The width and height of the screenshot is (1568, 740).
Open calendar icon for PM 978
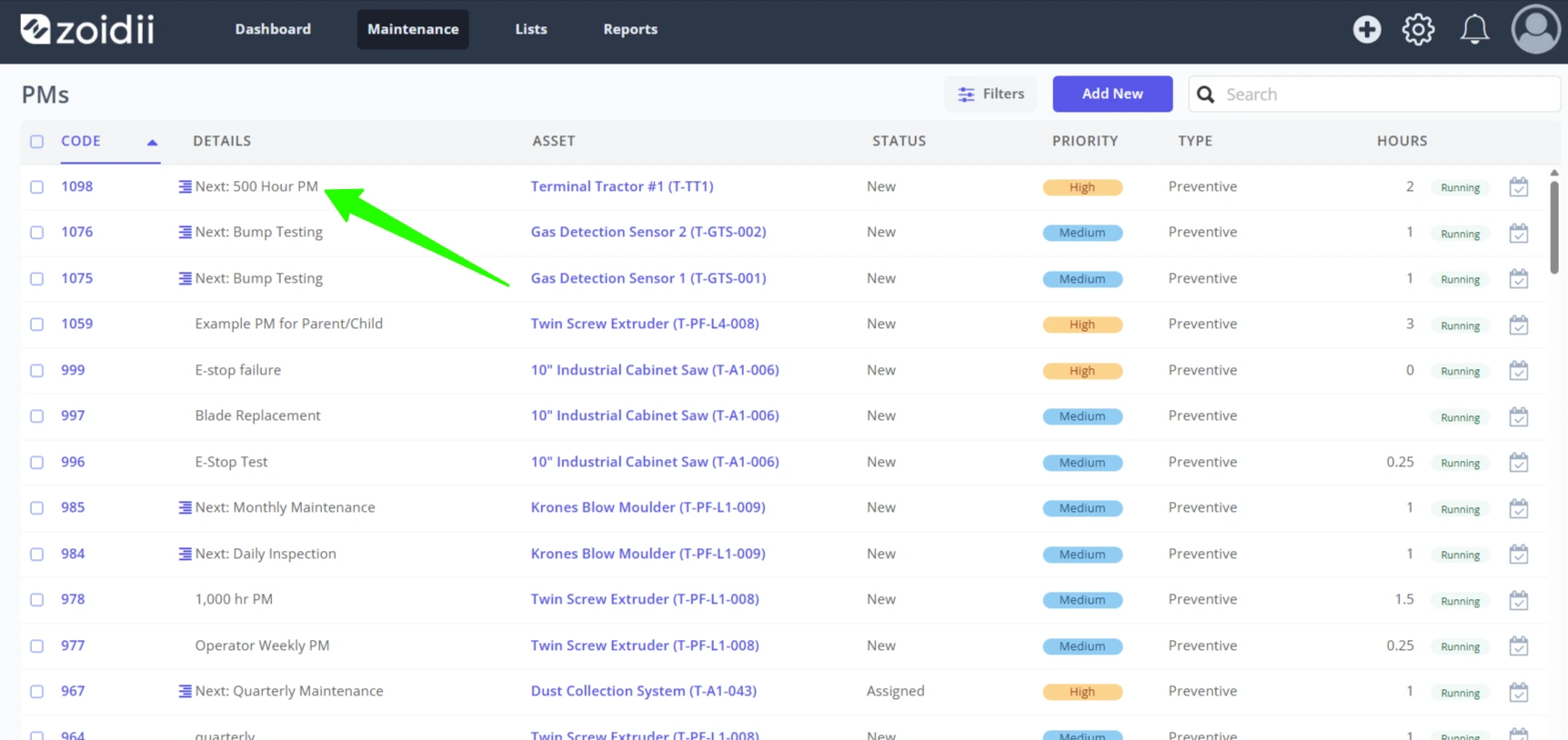pyautogui.click(x=1518, y=600)
